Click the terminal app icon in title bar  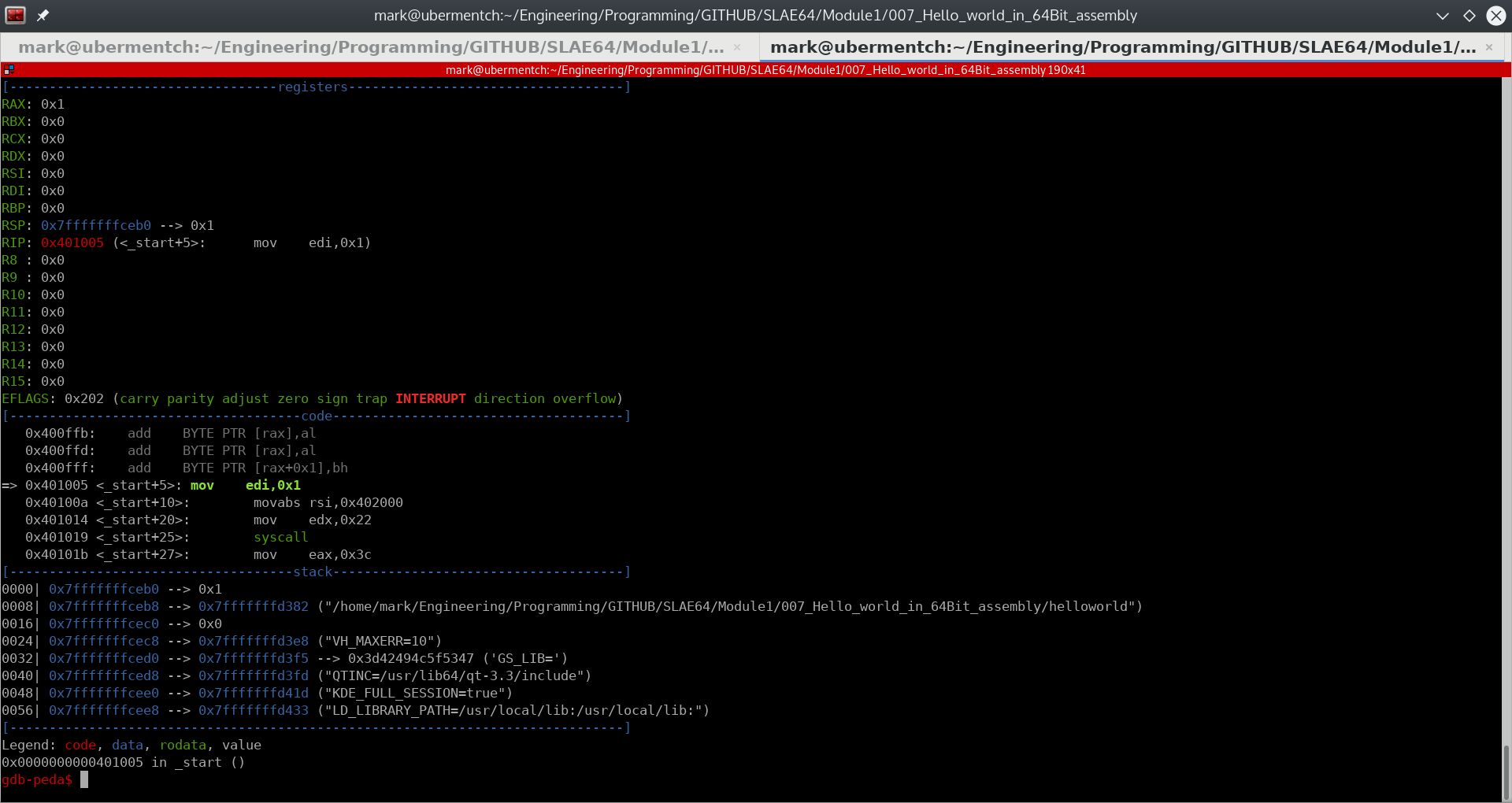click(15, 15)
